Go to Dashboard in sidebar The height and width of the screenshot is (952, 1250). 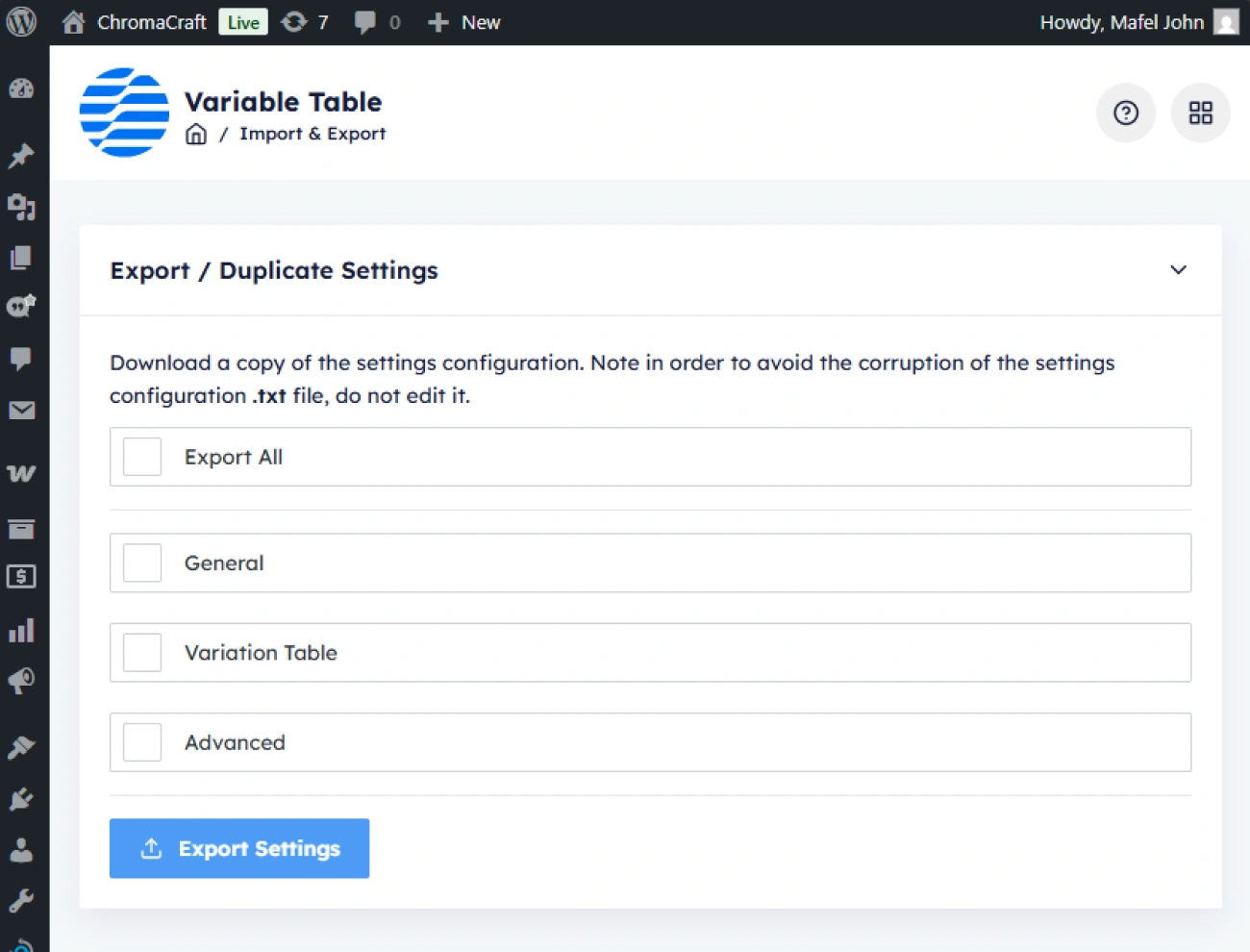coord(21,88)
